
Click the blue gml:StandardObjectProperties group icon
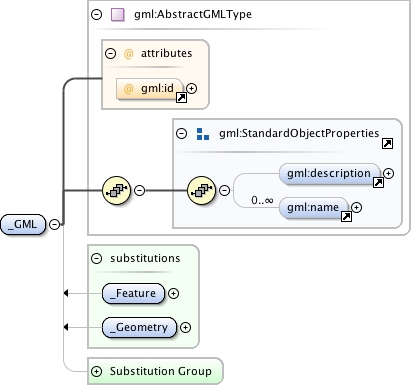[203, 134]
